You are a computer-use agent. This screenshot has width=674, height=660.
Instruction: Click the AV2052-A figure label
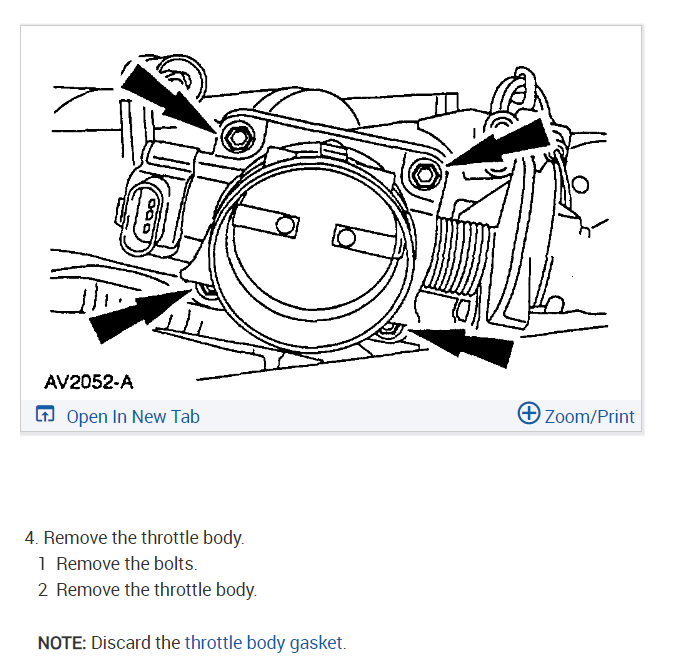pos(89,382)
